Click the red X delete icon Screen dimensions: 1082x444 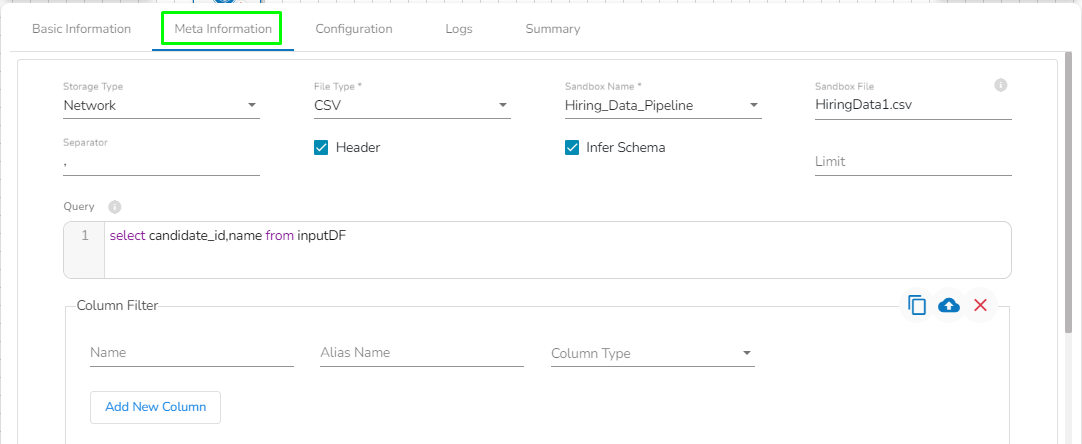(980, 305)
